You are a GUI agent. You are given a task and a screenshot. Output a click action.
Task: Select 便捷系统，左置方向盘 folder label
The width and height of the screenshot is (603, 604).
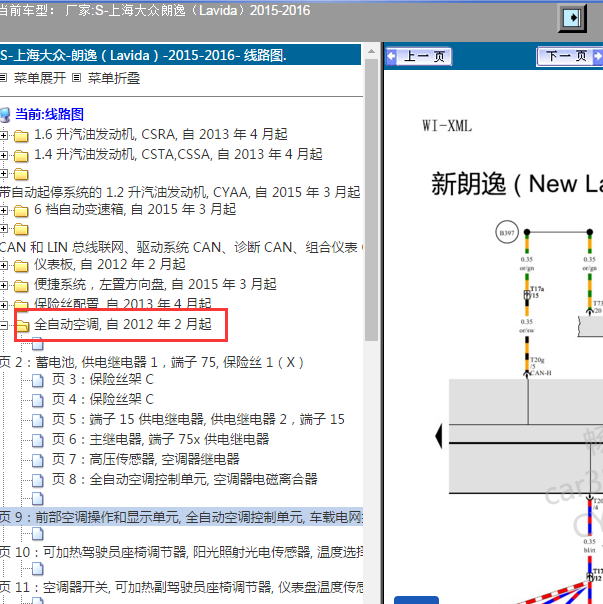pyautogui.click(x=155, y=284)
